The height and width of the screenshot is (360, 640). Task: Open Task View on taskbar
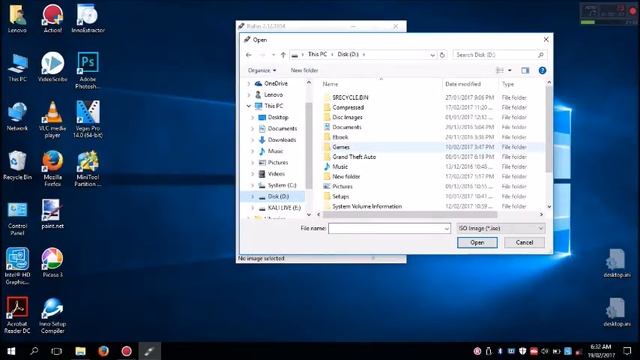(x=56, y=351)
